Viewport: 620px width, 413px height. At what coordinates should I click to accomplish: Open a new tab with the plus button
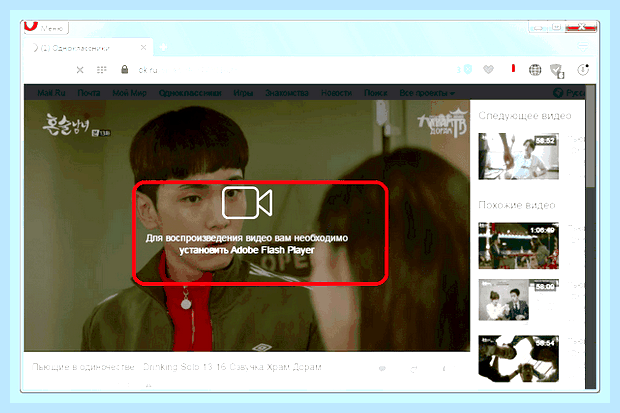163,47
